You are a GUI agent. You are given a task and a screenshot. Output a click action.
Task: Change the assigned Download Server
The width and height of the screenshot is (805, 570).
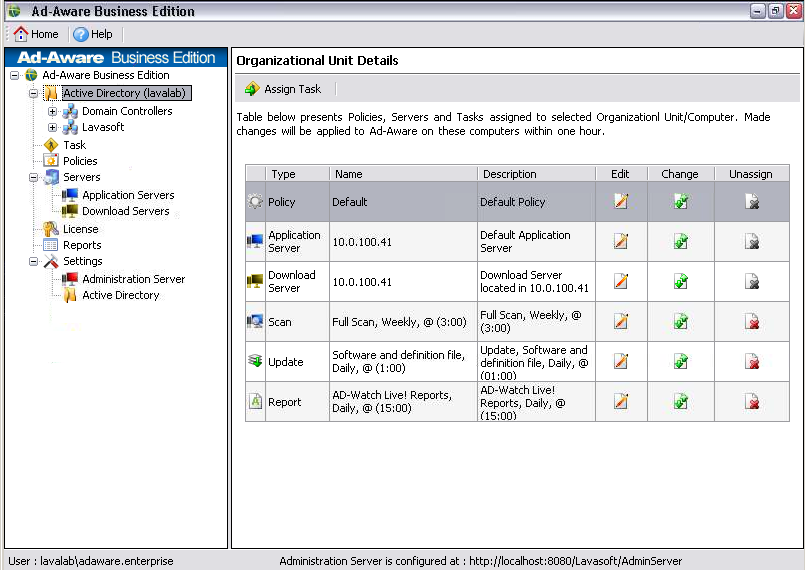tap(681, 281)
